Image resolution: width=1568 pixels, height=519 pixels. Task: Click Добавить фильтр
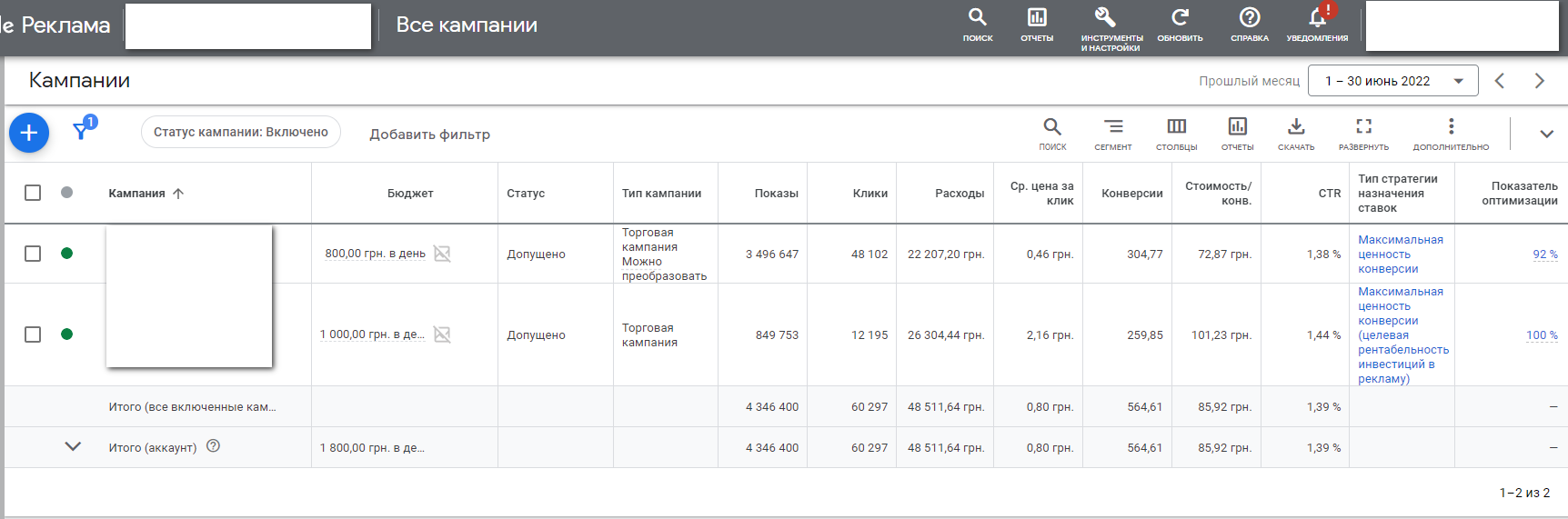(429, 135)
